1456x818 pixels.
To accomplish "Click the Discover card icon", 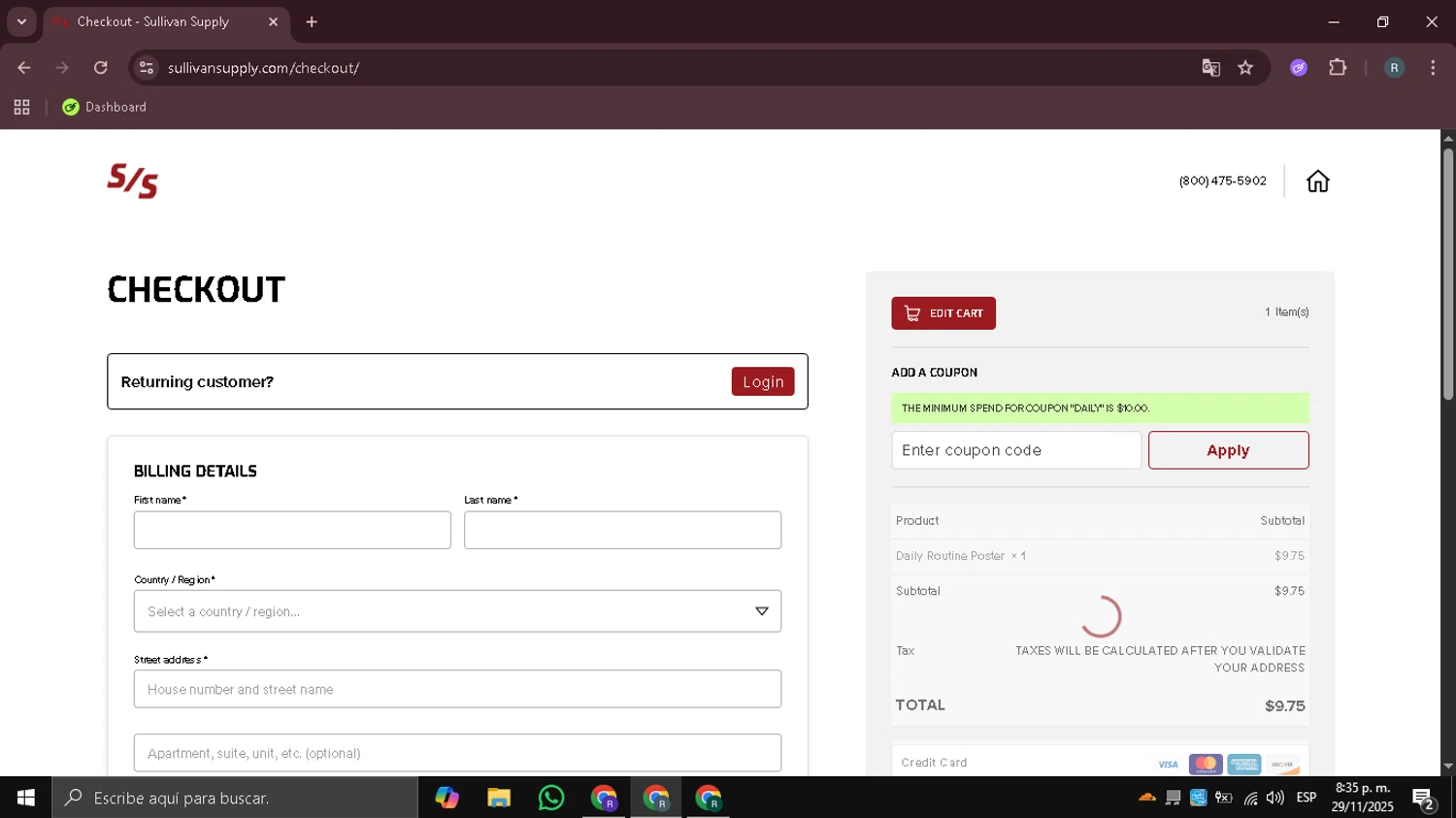I will pos(1282,765).
